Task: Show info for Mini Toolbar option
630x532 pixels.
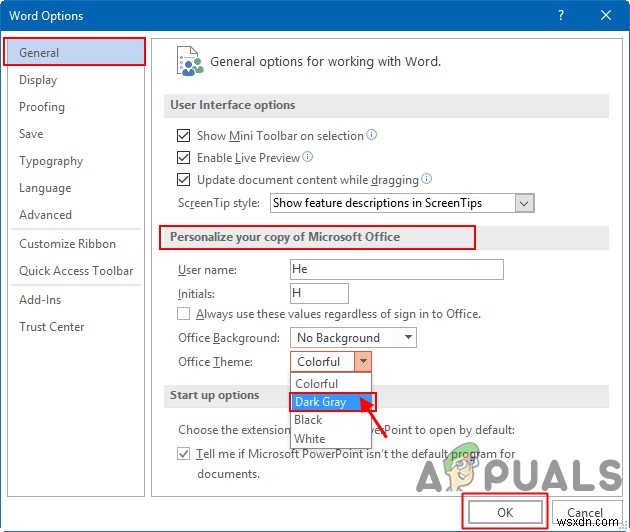Action: tap(372, 135)
